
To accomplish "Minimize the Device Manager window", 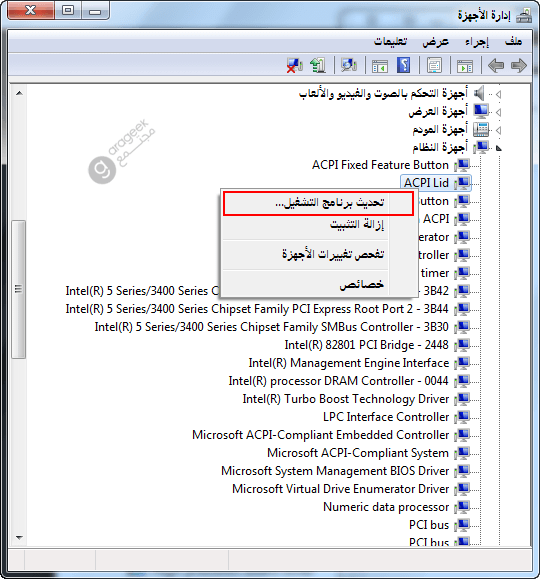I will coord(95,10).
